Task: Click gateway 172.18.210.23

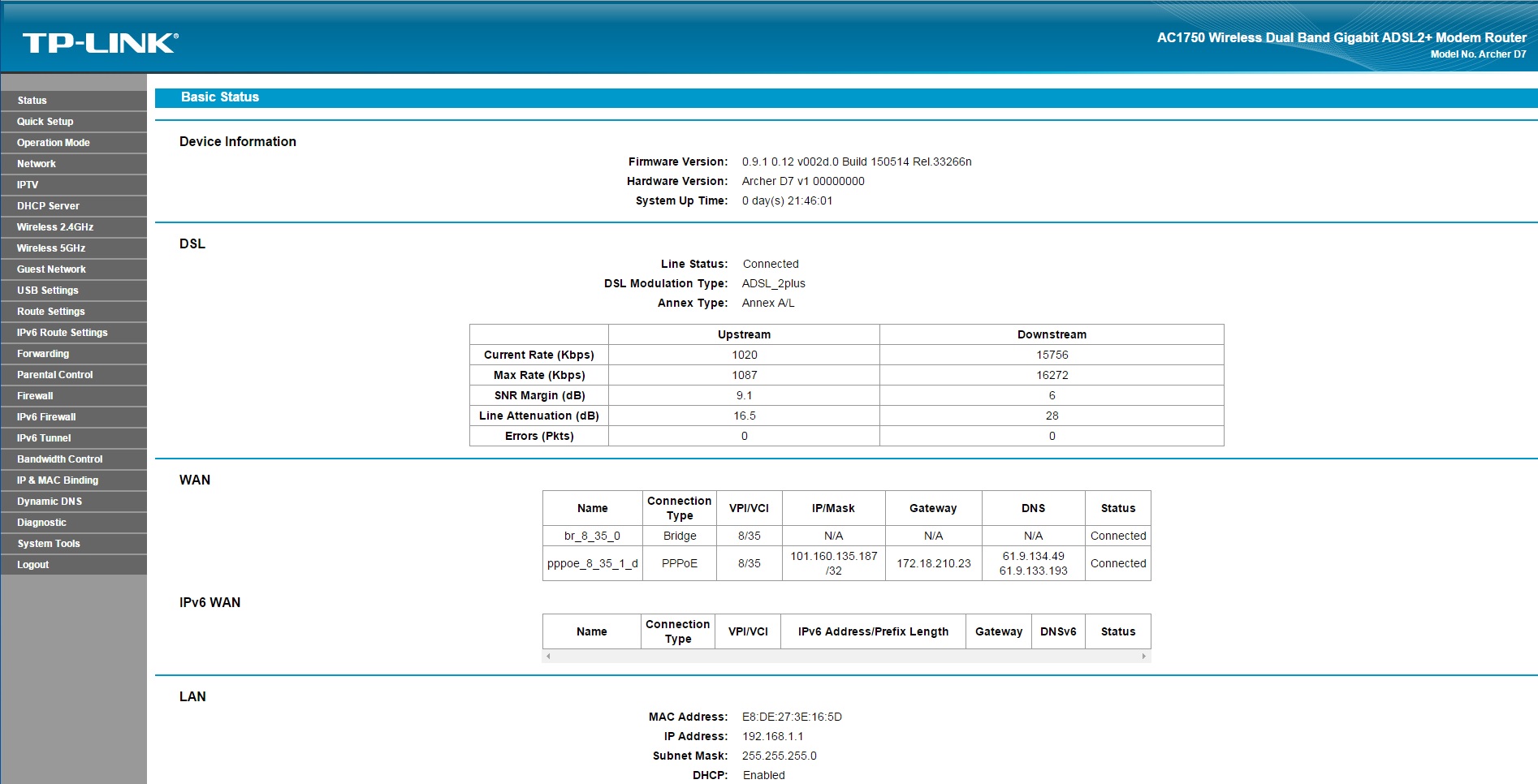Action: point(934,563)
